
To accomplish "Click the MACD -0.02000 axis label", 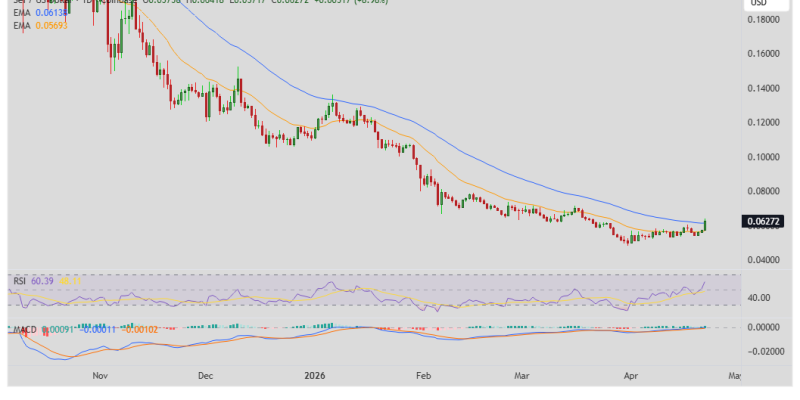I will [762, 351].
